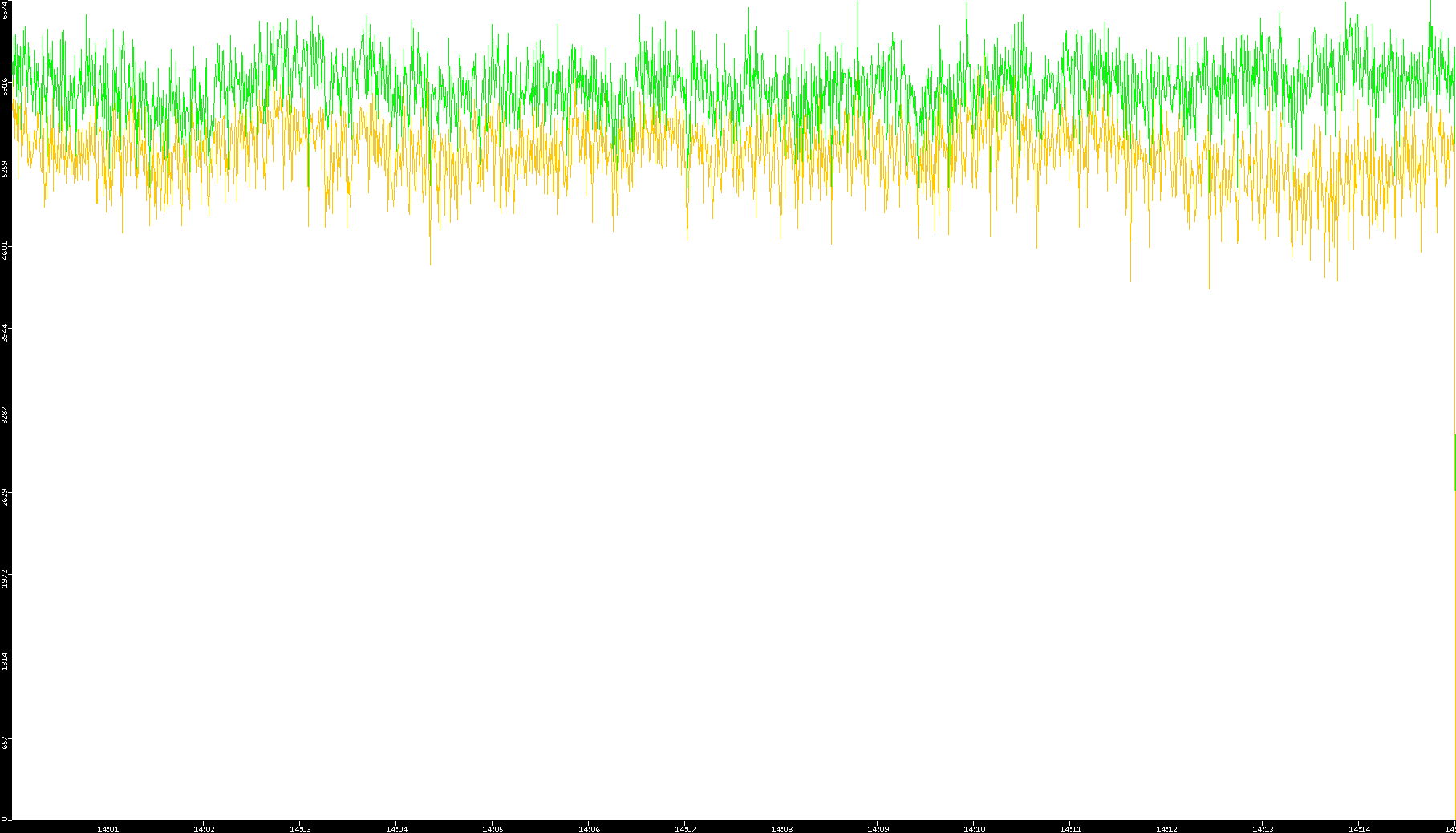
Task: Click the 2629 value axis label
Action: (6, 497)
